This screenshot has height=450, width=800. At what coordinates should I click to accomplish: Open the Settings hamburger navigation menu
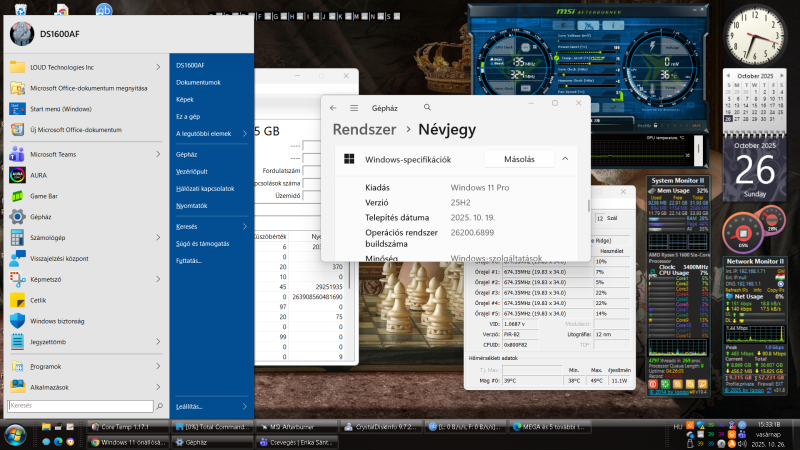tap(354, 108)
